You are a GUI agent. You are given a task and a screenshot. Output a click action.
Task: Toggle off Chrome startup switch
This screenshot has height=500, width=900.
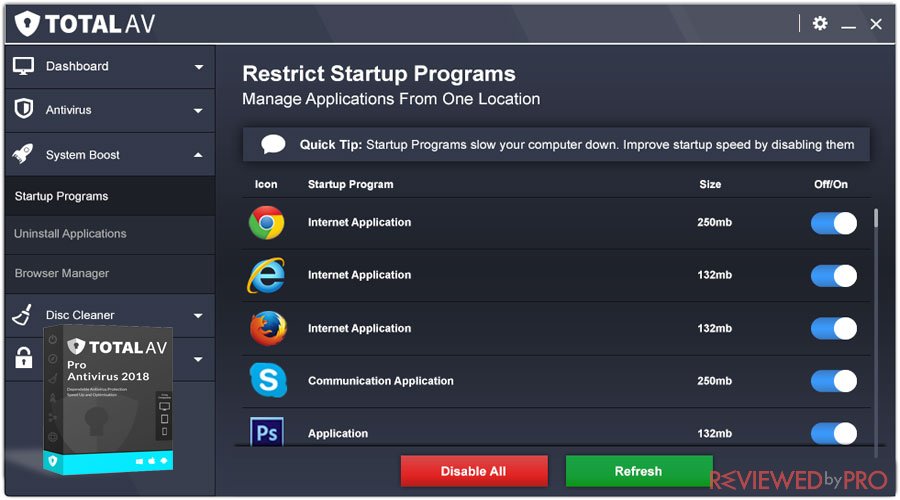point(833,223)
